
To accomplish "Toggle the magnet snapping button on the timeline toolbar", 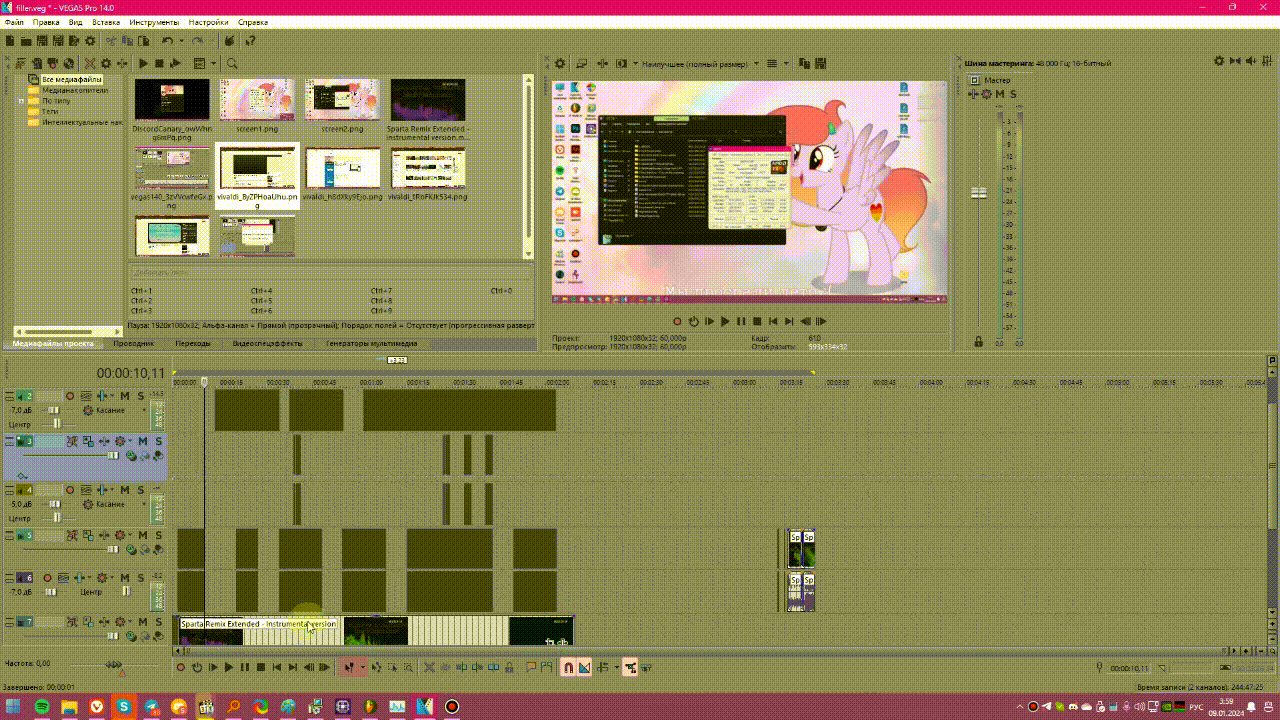I will (x=568, y=667).
